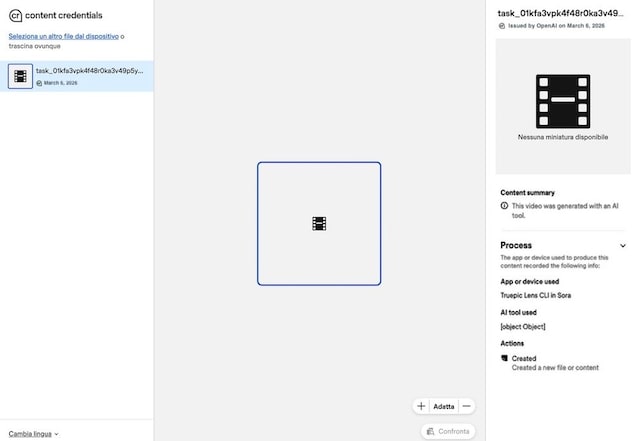Click the Process section heading
This screenshot has height=441, width=638.
pos(516,245)
